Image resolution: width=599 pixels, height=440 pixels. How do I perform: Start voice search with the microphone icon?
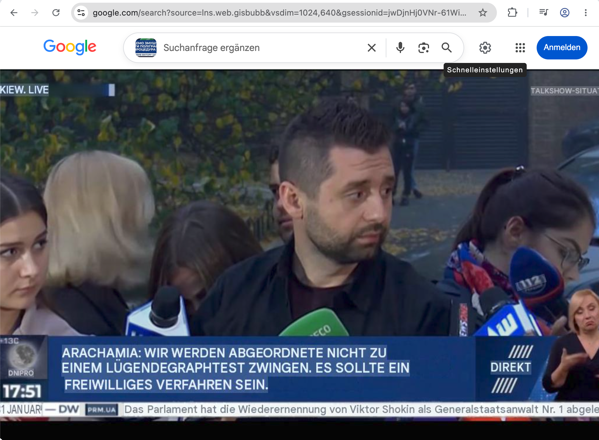pos(400,48)
